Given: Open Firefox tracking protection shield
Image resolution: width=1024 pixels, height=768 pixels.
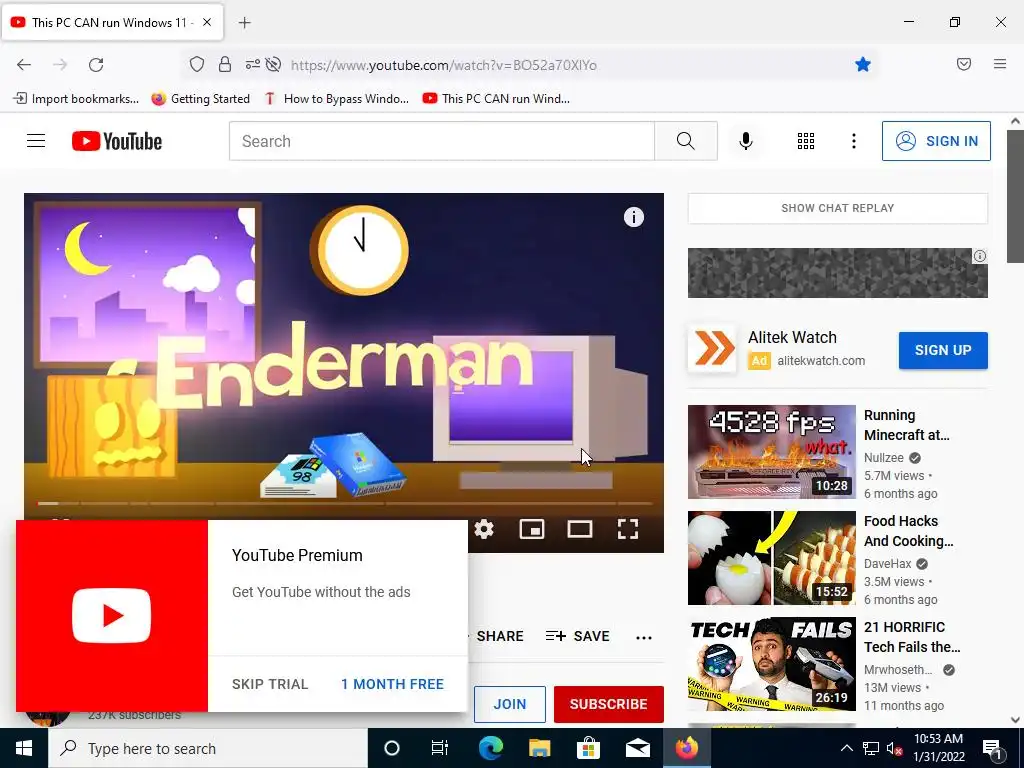Looking at the screenshot, I should (x=197, y=64).
